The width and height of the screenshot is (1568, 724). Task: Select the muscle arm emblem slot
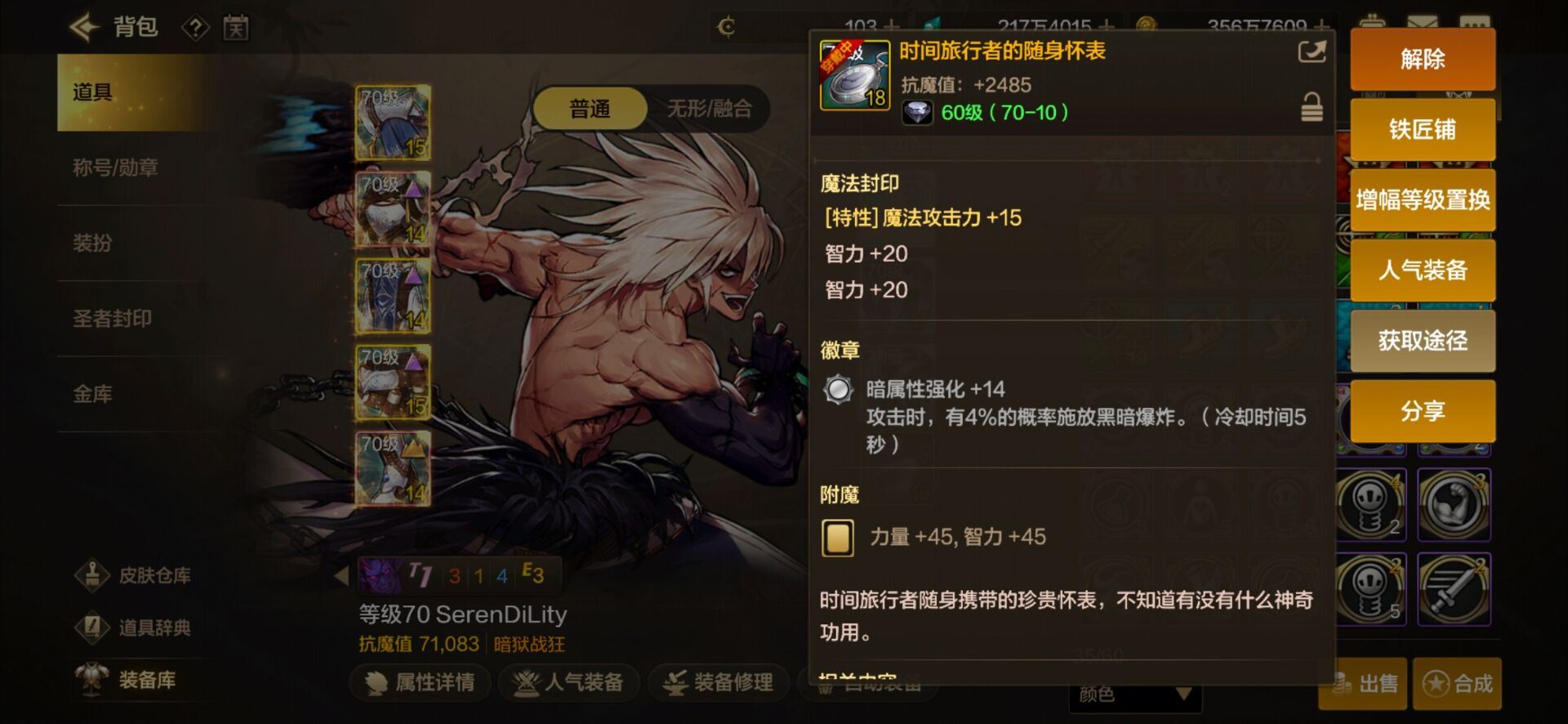coord(1454,505)
